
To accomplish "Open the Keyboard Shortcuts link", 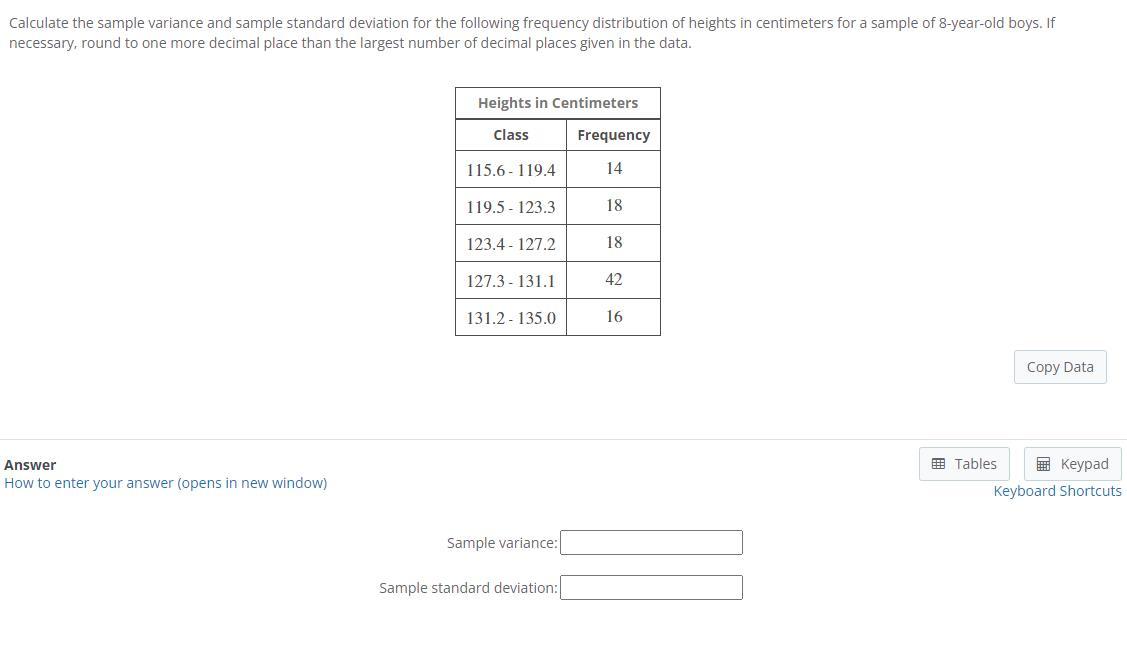I will tap(1057, 490).
